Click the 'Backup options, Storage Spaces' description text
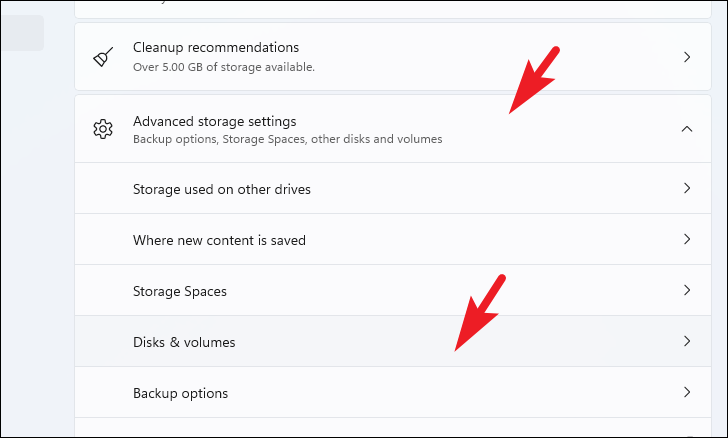 [287, 139]
